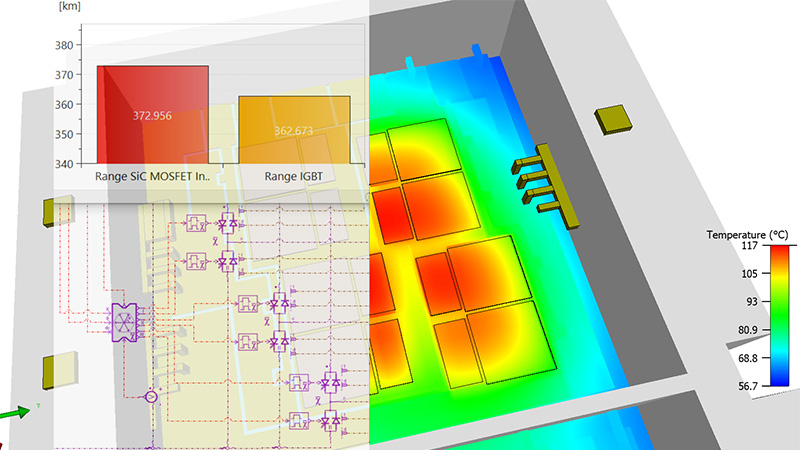
Task: Click the Range IGBT axis label
Action: tap(293, 176)
